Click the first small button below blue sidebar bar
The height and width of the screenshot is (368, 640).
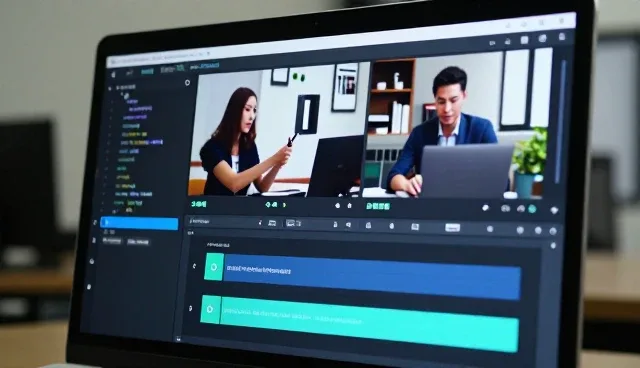click(112, 241)
